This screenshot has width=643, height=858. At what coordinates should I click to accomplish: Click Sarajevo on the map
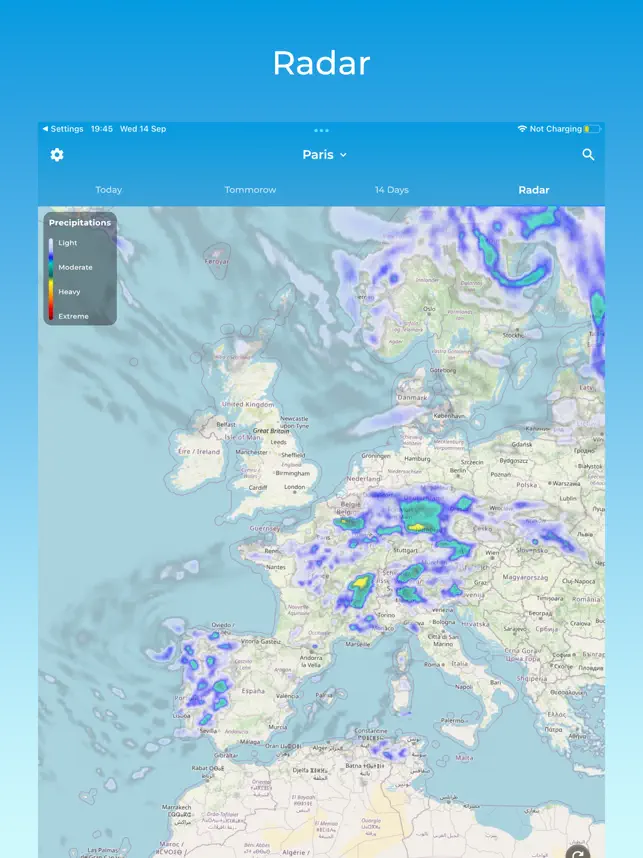[x=515, y=629]
